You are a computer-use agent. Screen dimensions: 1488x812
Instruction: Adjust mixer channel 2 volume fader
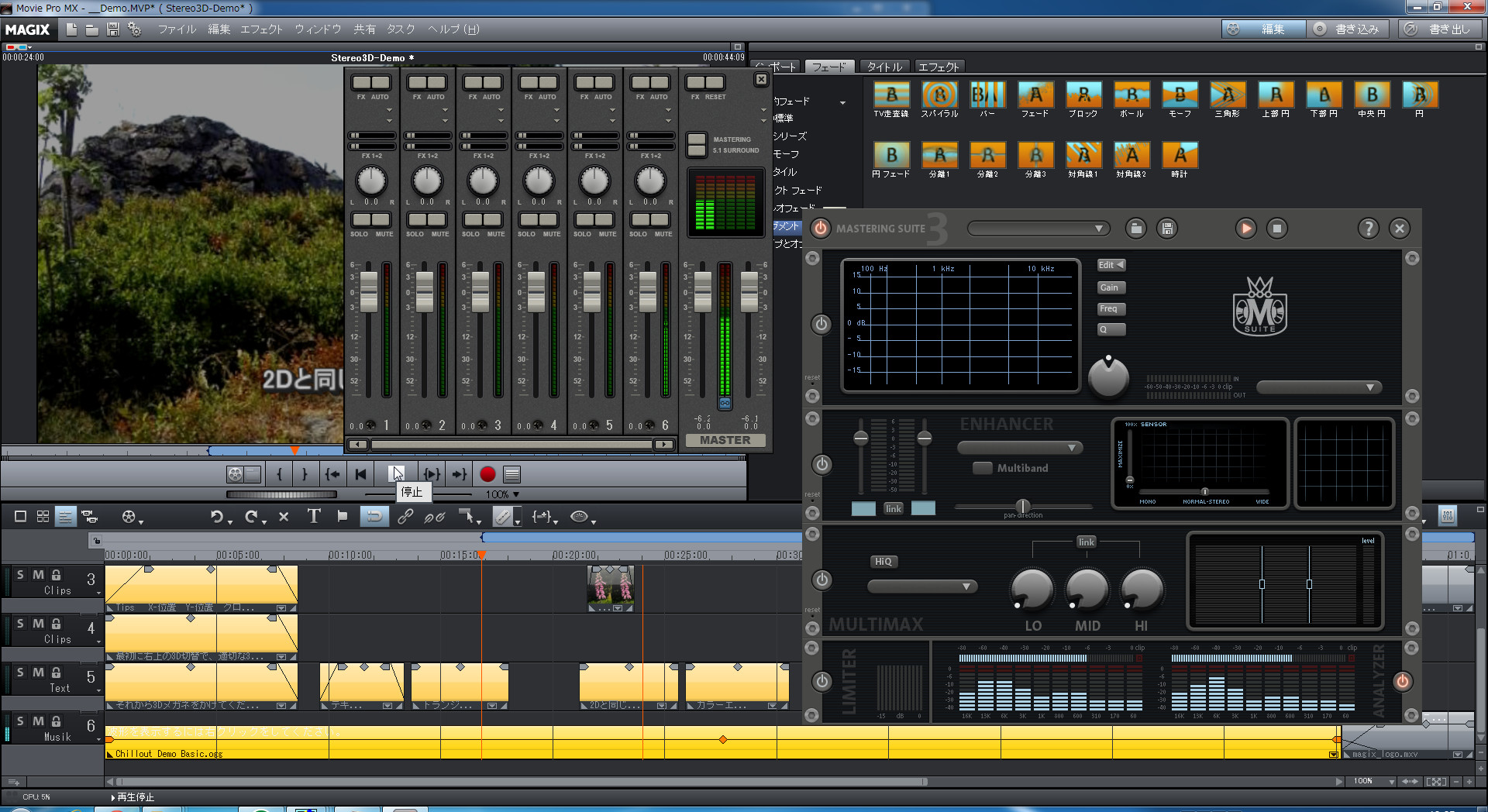point(425,292)
